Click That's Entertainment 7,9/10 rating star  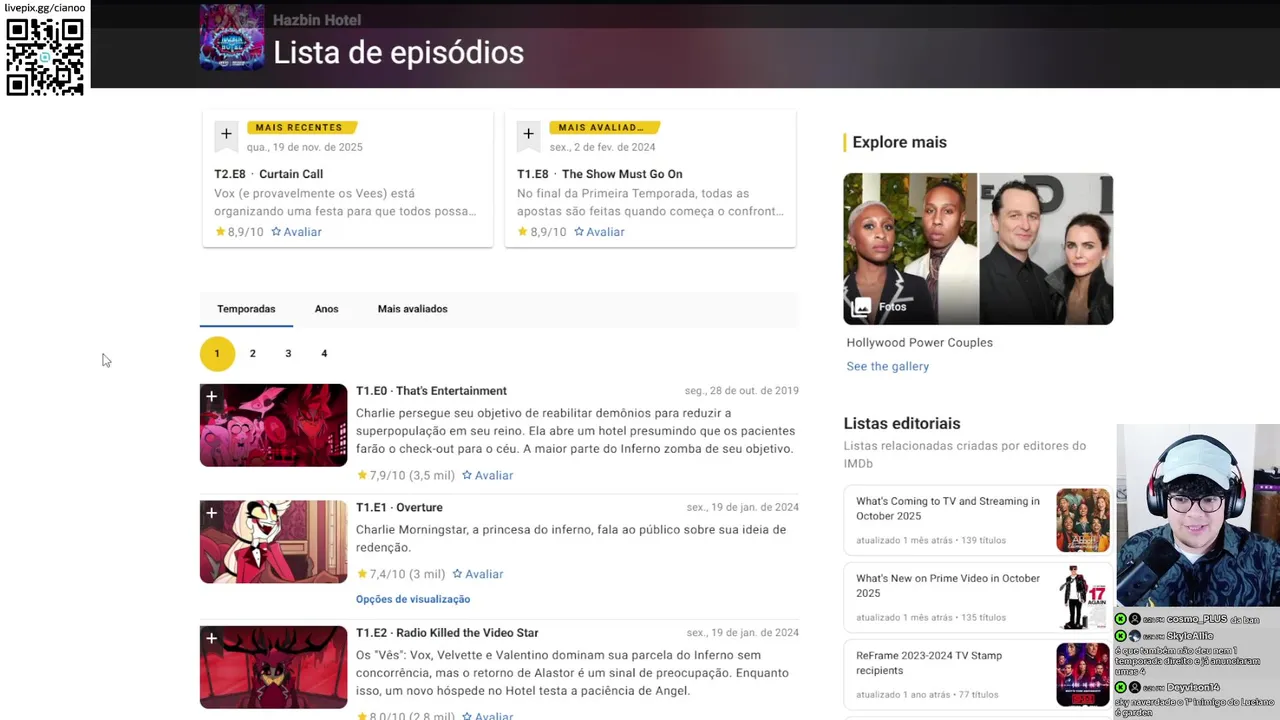362,476
